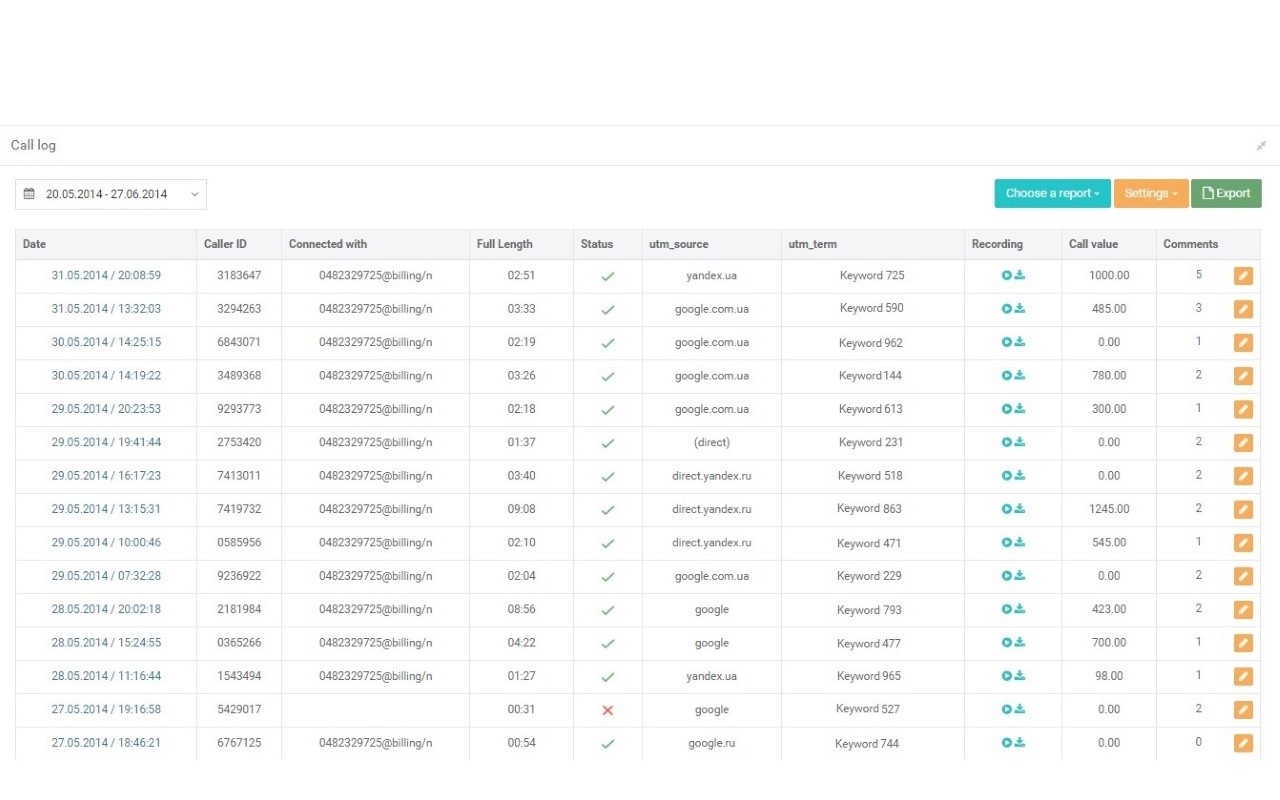
Task: Play the recording of the failed 27.05.2014 call
Action: pyautogui.click(x=1007, y=709)
